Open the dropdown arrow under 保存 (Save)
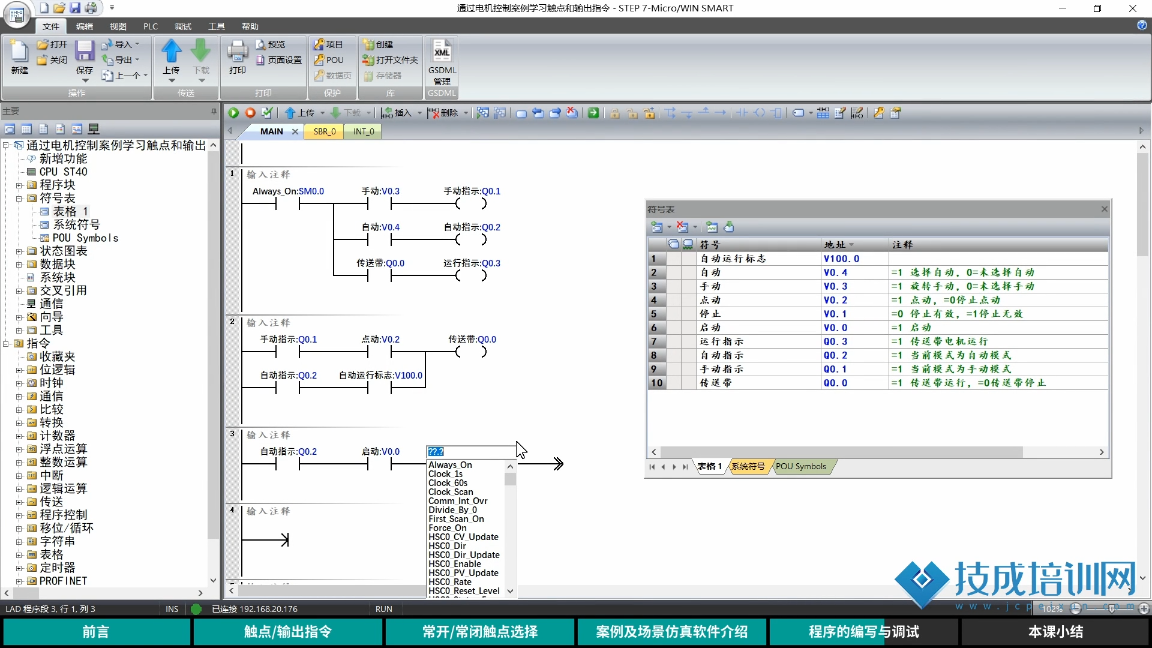1152x648 pixels. coord(84,81)
